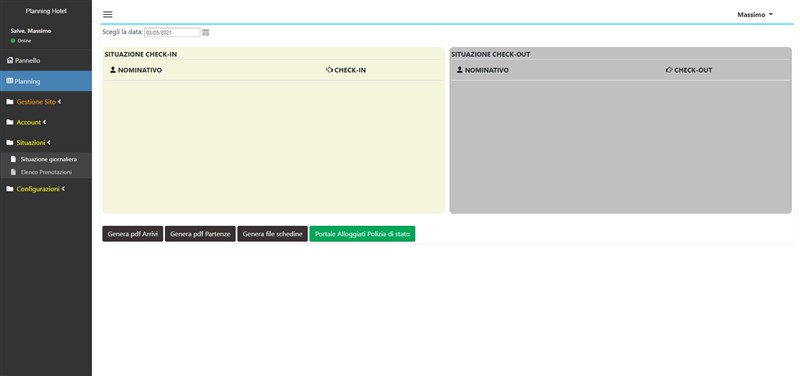800x376 pixels.
Task: Click Portale Alloggiati Polizia di stato button
Action: pos(362,234)
